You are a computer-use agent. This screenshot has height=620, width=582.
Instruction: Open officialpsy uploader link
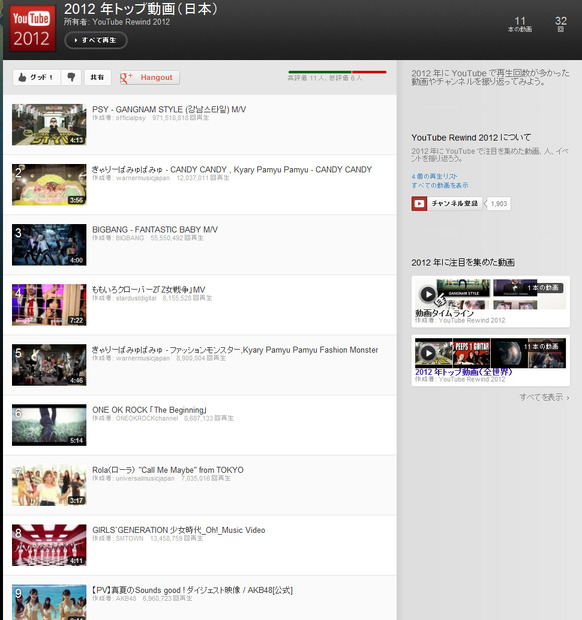tap(130, 118)
